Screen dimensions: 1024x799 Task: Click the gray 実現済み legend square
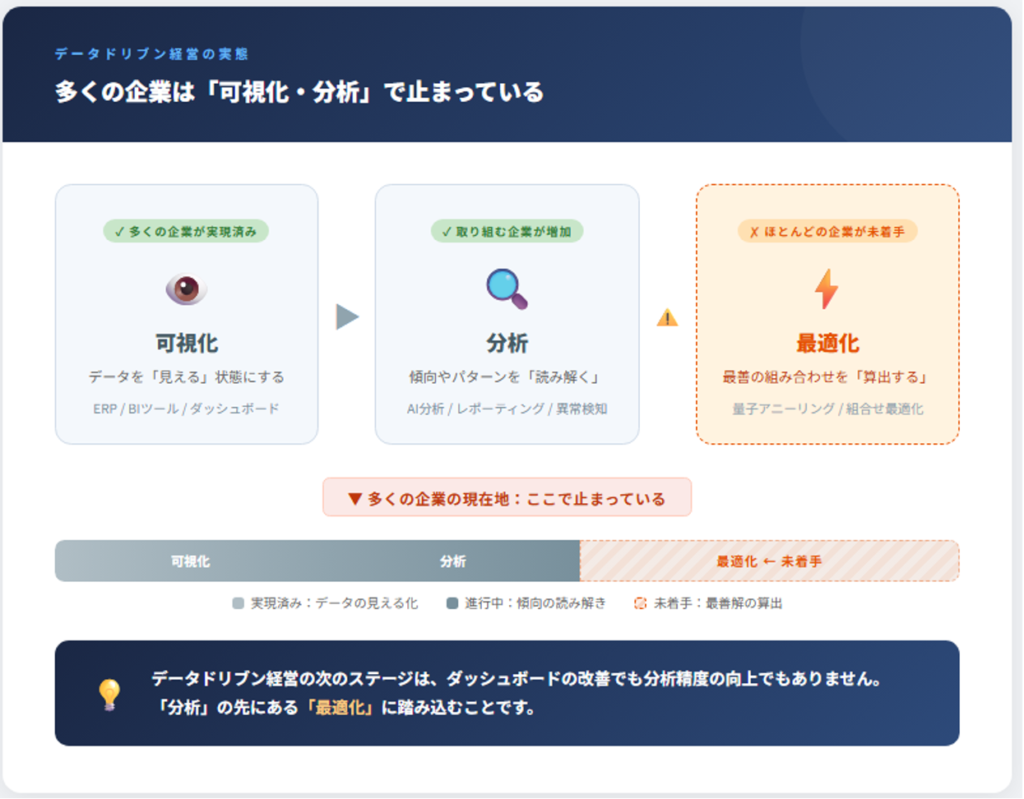[238, 603]
